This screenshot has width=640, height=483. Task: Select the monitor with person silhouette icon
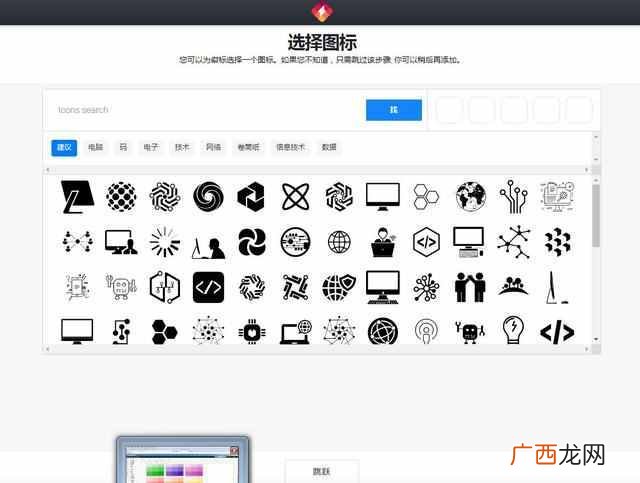(121, 242)
